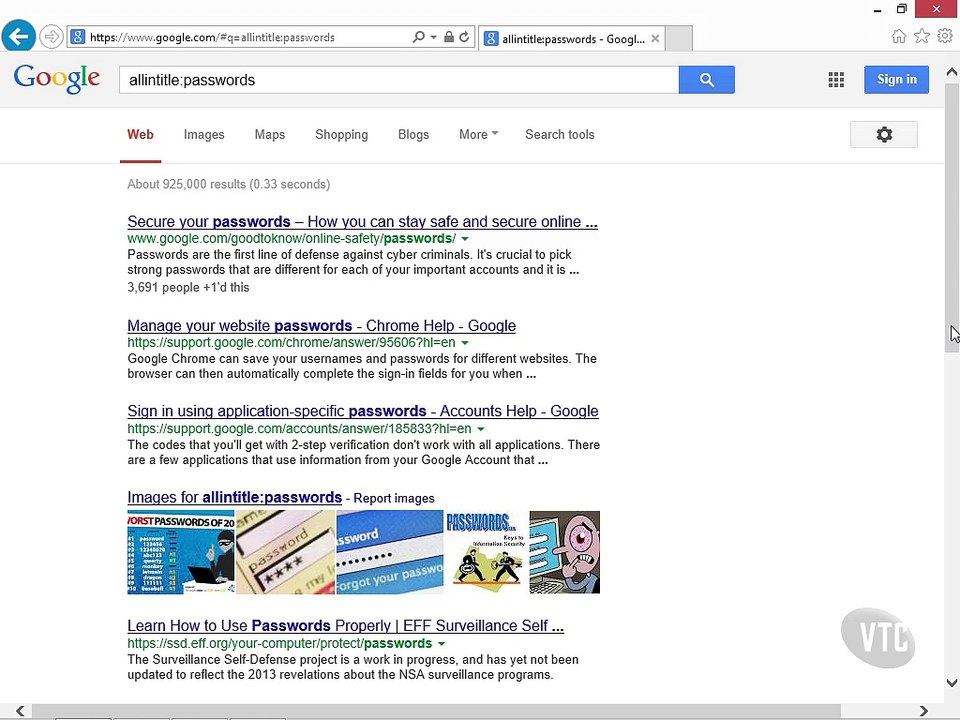Click the horizontal scrollbar right arrow
Viewport: 960px width, 720px height.
(x=924, y=711)
